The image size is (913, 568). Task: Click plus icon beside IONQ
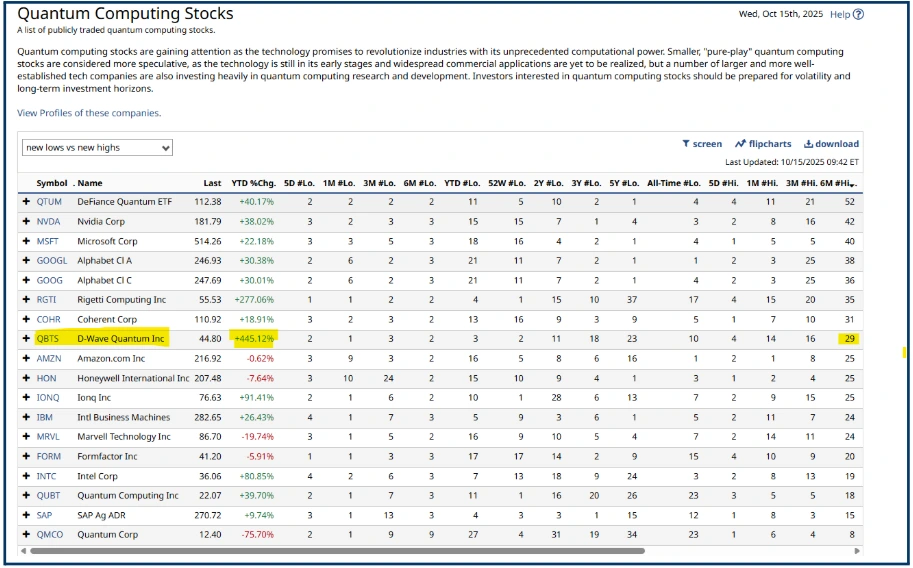[x=27, y=398]
